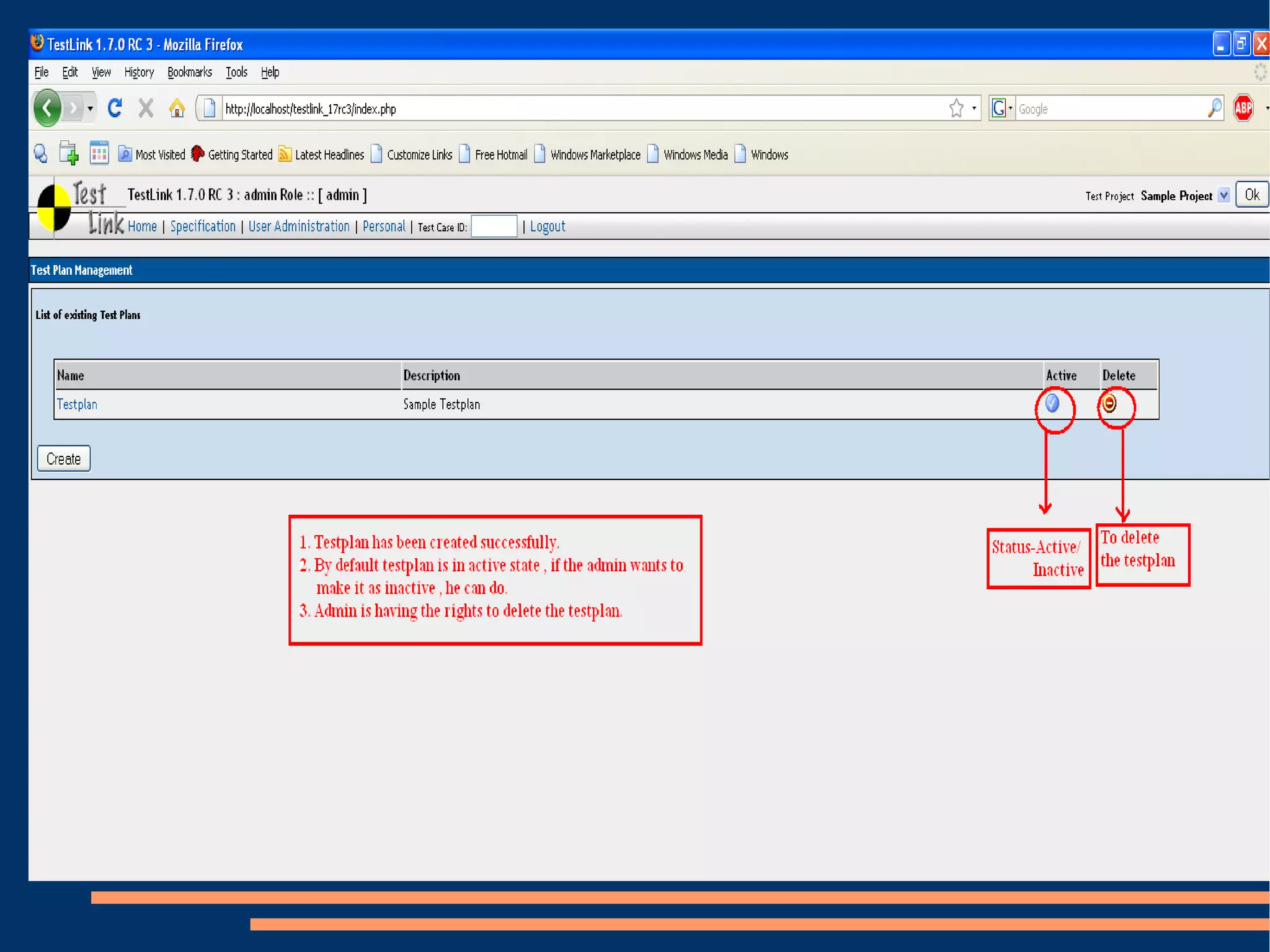Click the Adblock Plus ABP icon

1243,109
